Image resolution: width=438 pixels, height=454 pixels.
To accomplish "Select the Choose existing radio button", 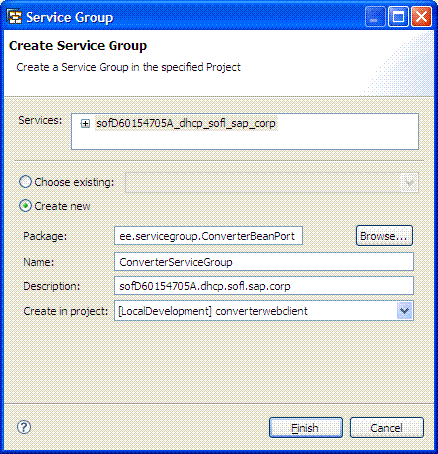I will 25,182.
